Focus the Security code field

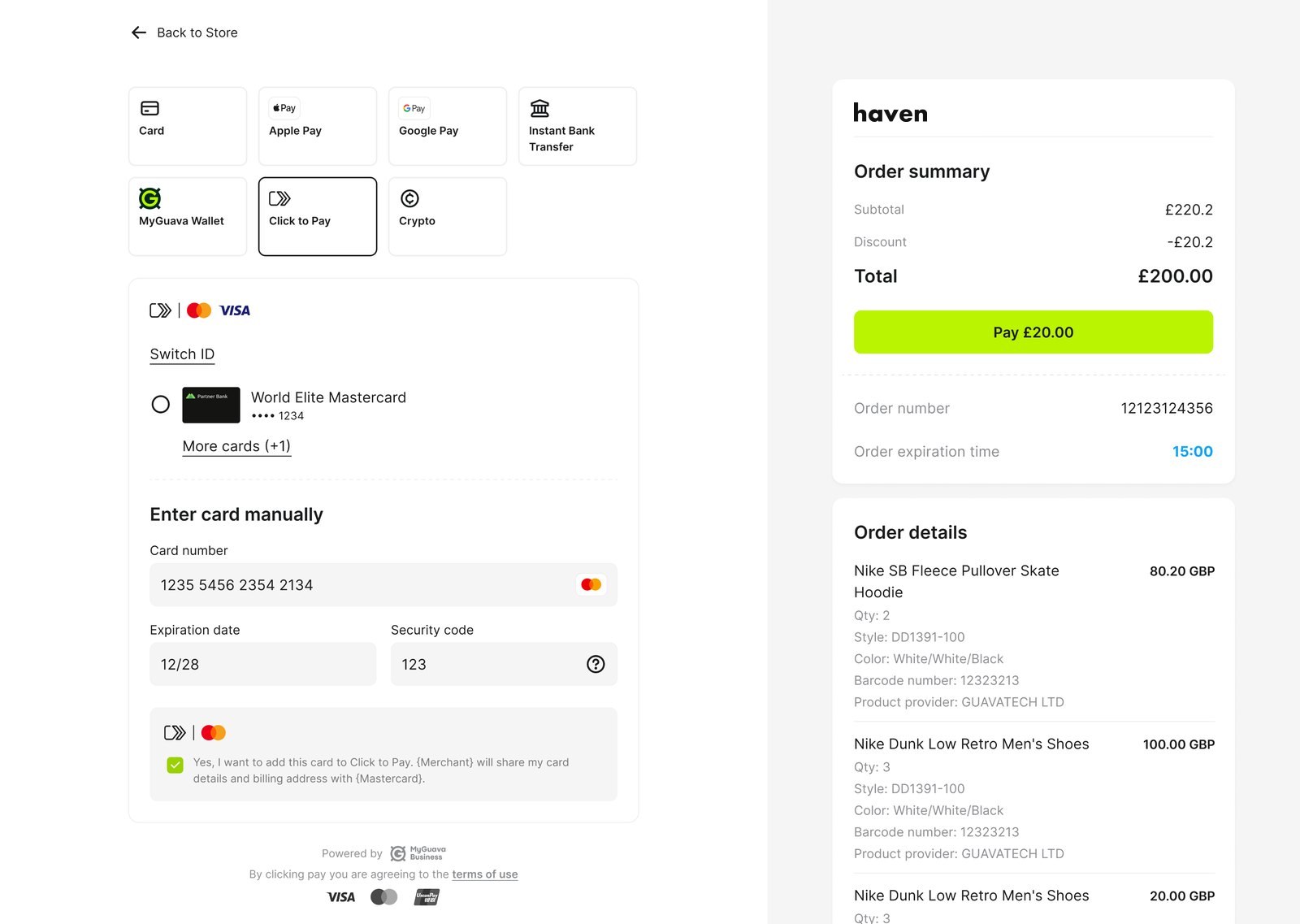click(504, 665)
